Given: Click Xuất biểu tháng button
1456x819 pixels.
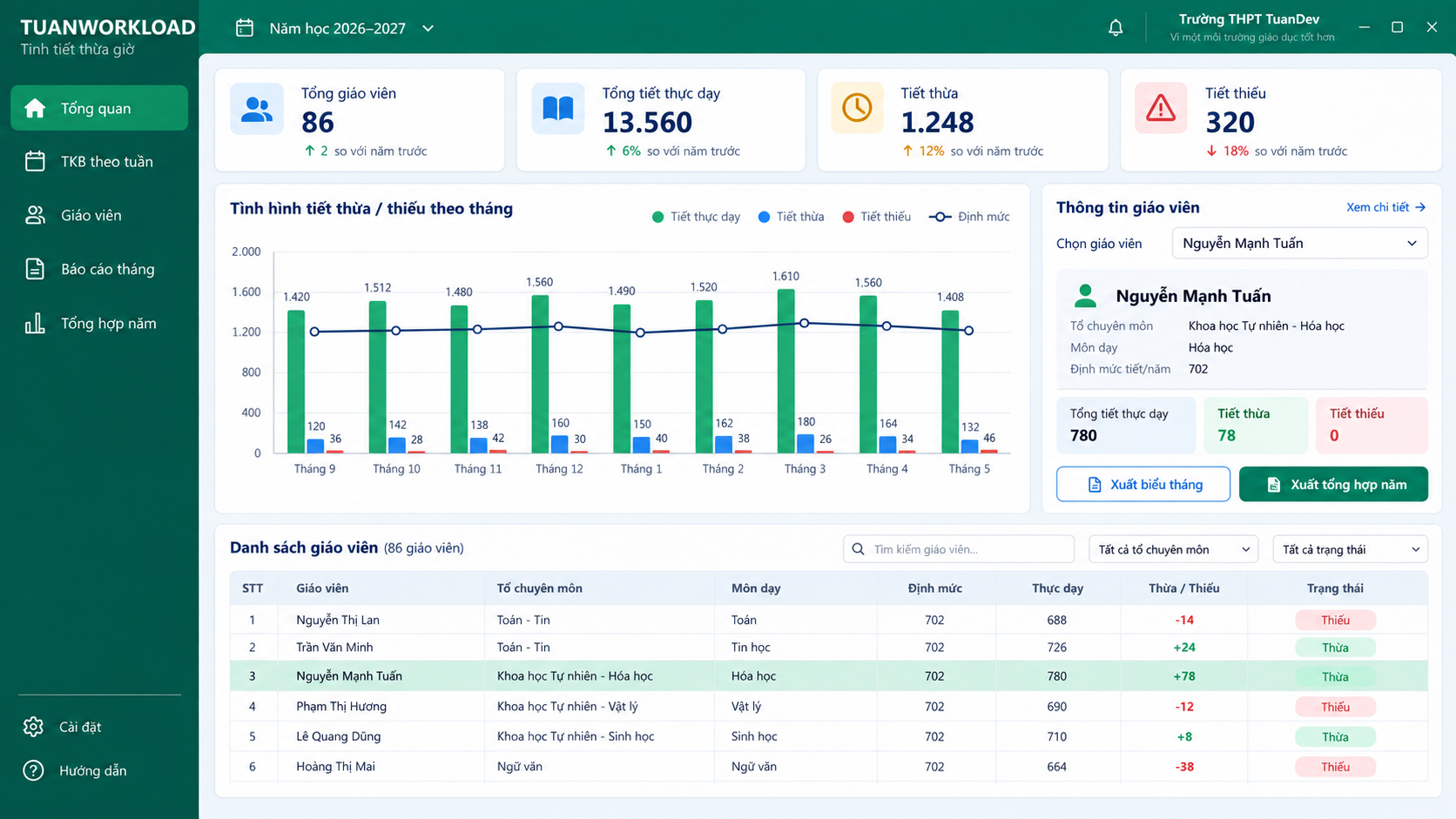Looking at the screenshot, I should [x=1143, y=484].
